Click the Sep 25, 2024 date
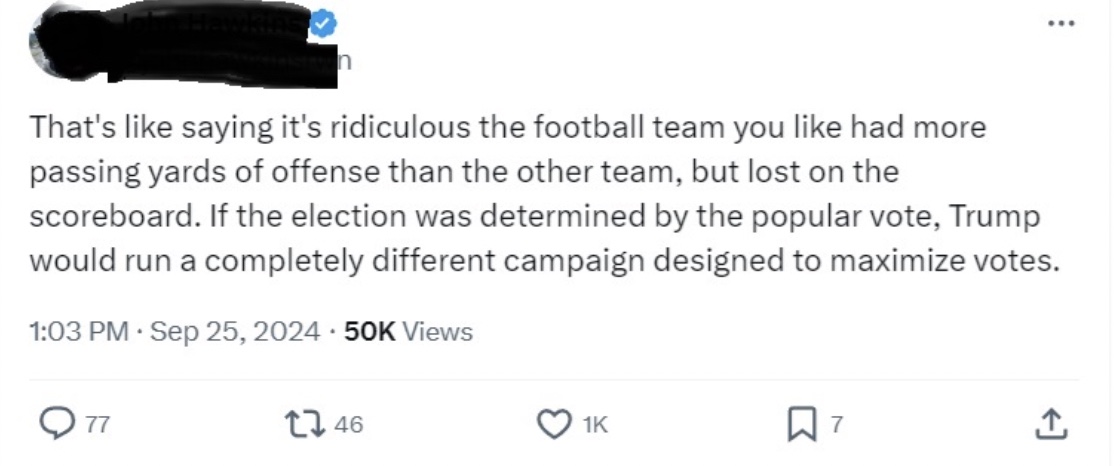 [235, 332]
